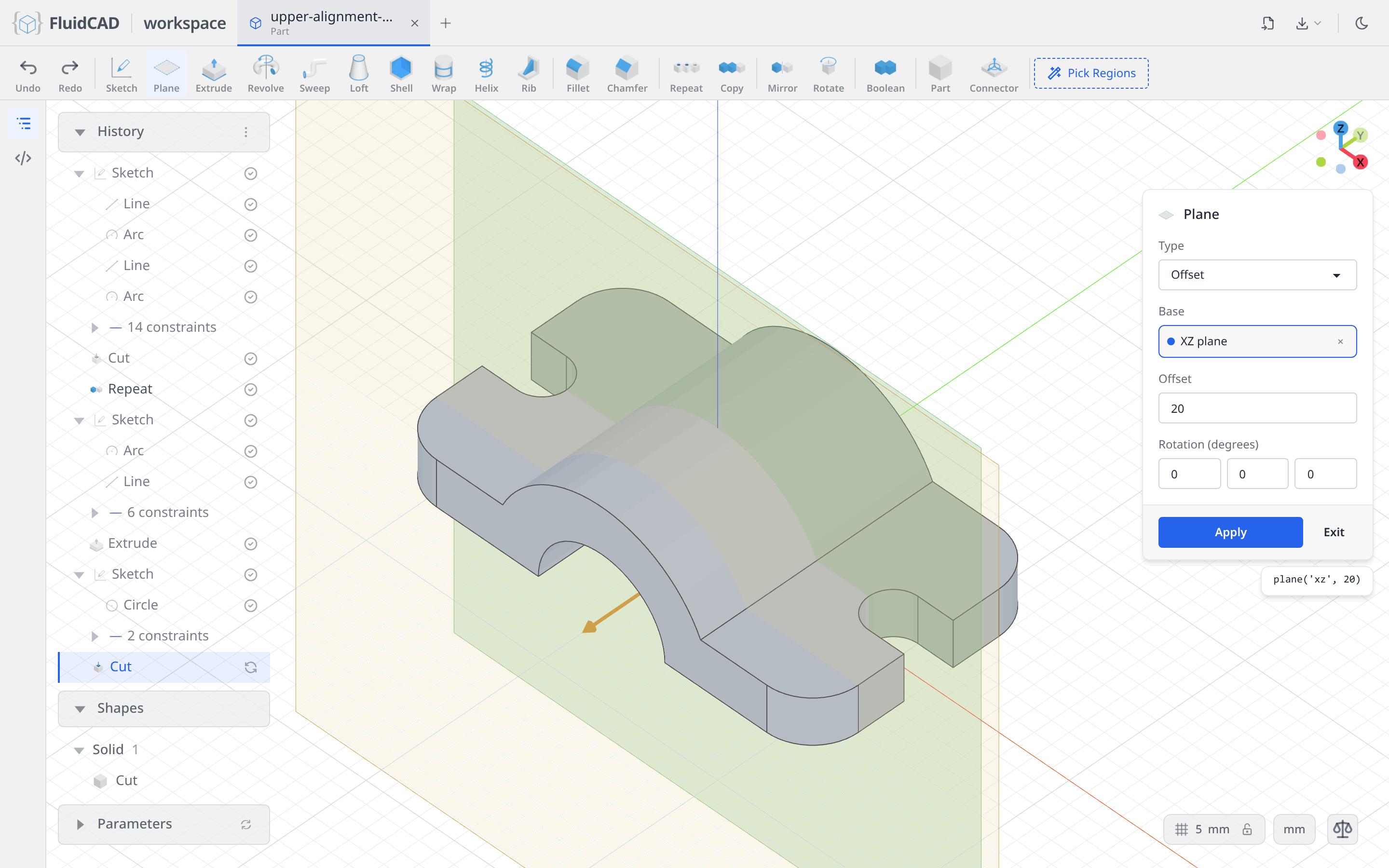Toggle dark mode moon icon
The width and height of the screenshot is (1389, 868).
click(1362, 23)
